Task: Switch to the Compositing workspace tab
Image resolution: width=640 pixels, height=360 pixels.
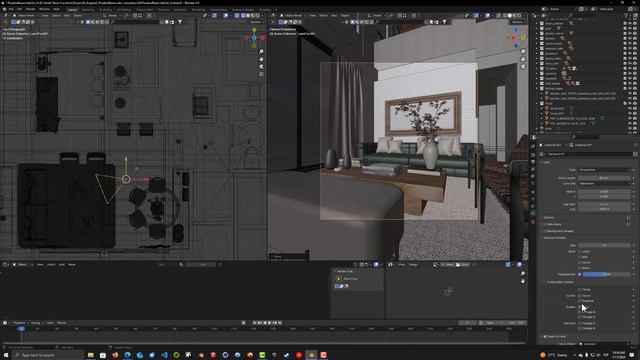Action: coord(218,9)
